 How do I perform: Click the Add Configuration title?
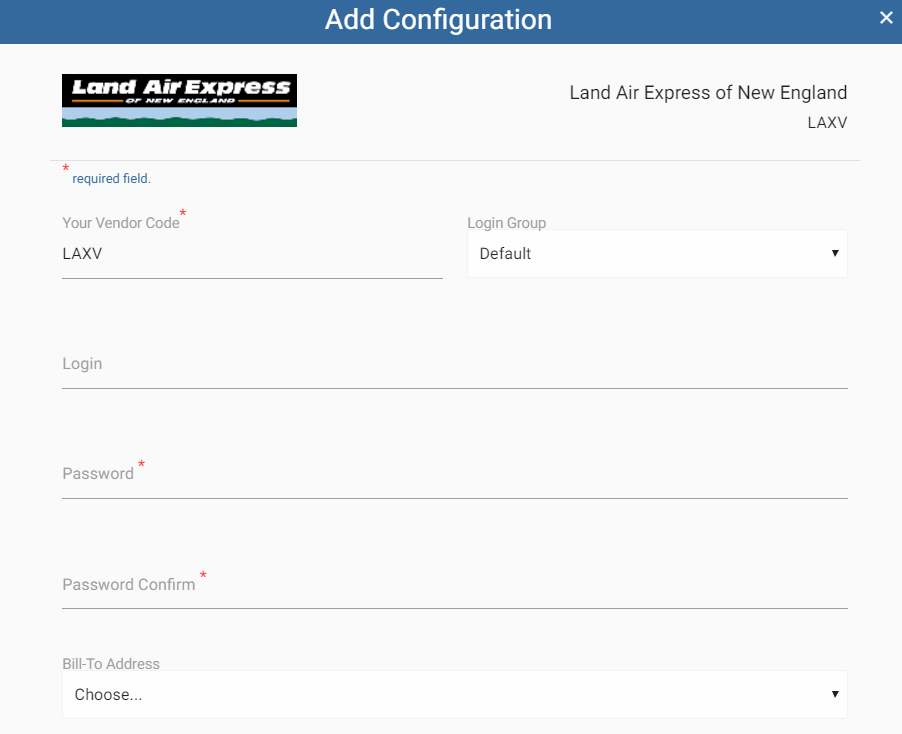click(438, 20)
